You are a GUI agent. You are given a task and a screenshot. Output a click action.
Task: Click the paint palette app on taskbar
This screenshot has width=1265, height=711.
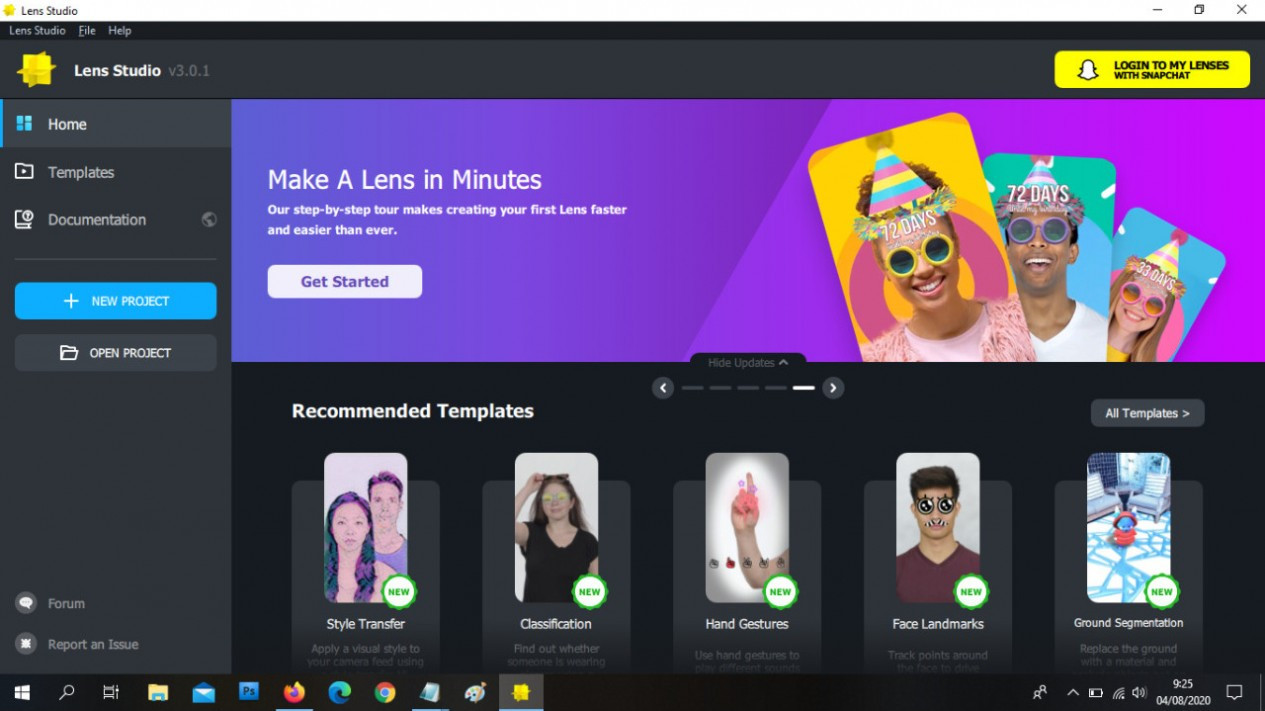tap(476, 692)
